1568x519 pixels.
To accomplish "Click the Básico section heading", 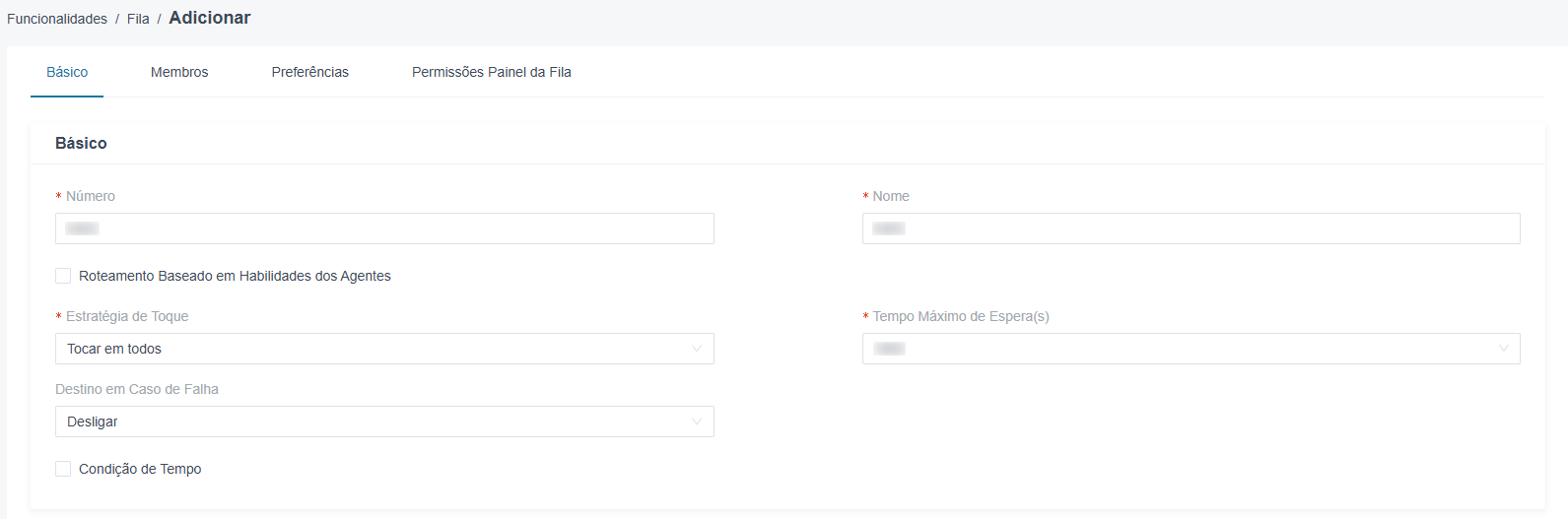I will [81, 143].
